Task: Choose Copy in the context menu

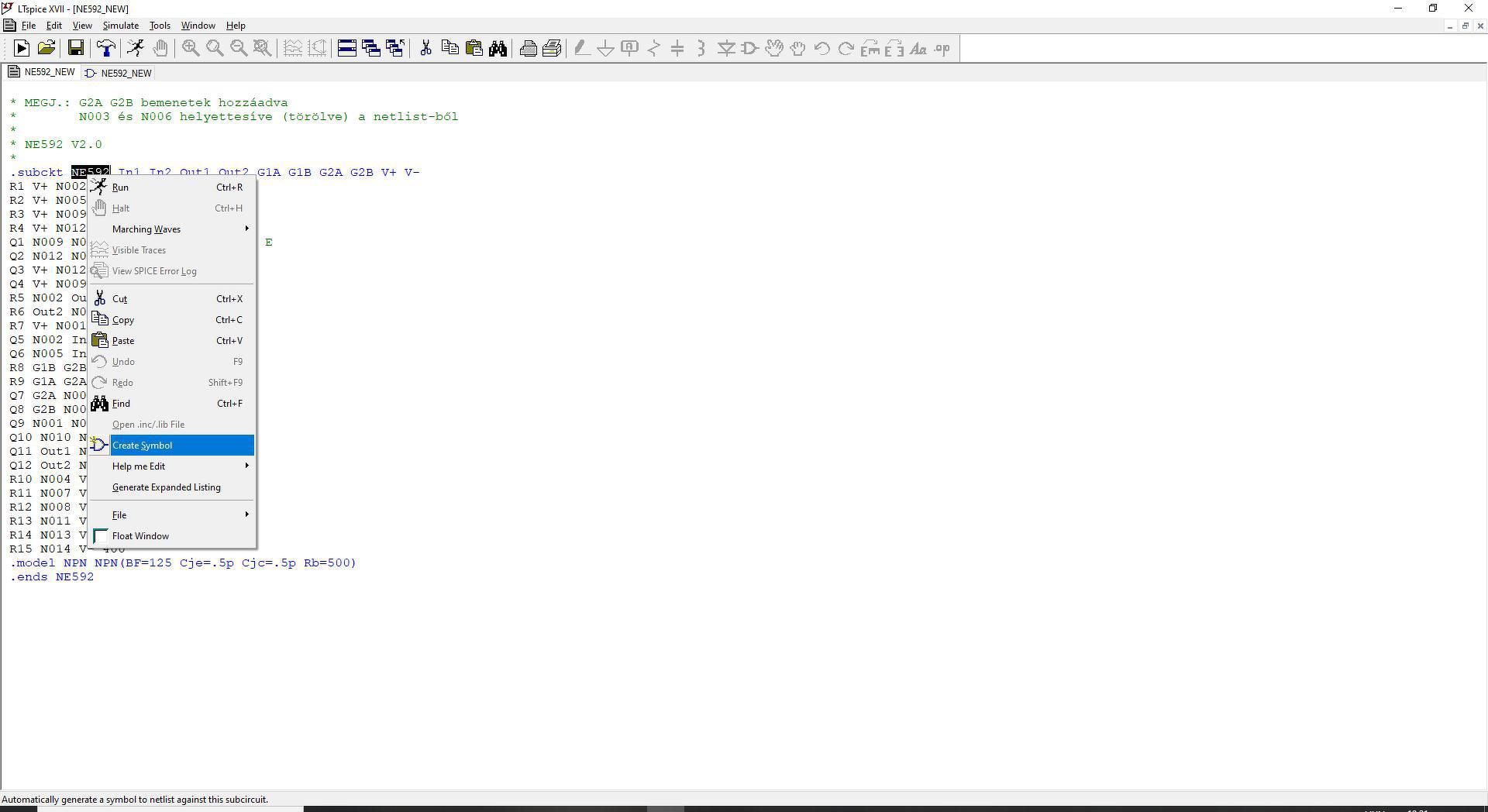Action: click(172, 320)
